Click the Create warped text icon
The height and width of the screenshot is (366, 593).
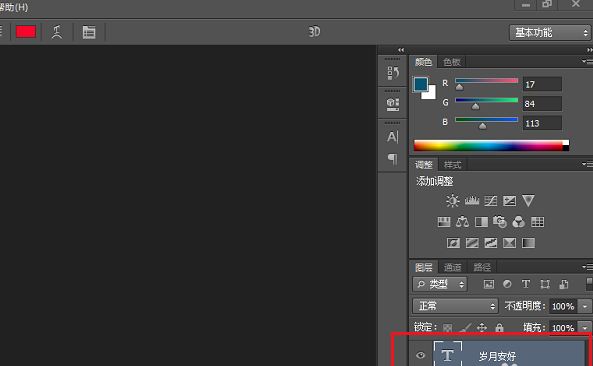(x=57, y=32)
